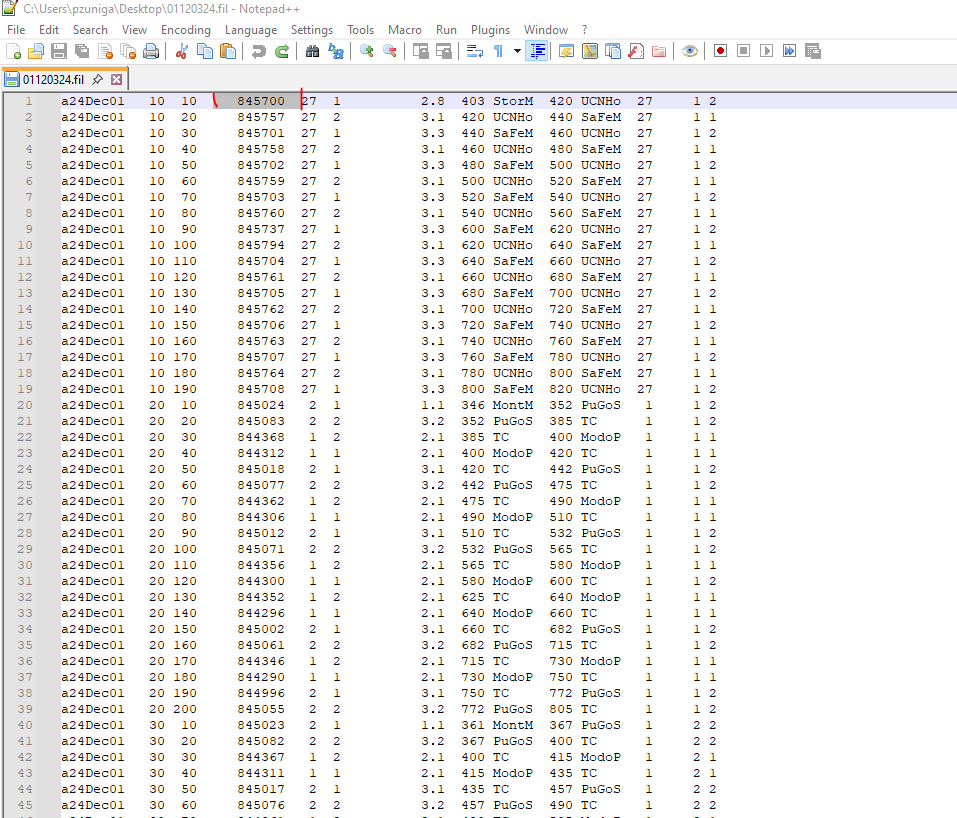Image resolution: width=957 pixels, height=818 pixels.
Task: Run the macro multiple times
Action: click(789, 51)
